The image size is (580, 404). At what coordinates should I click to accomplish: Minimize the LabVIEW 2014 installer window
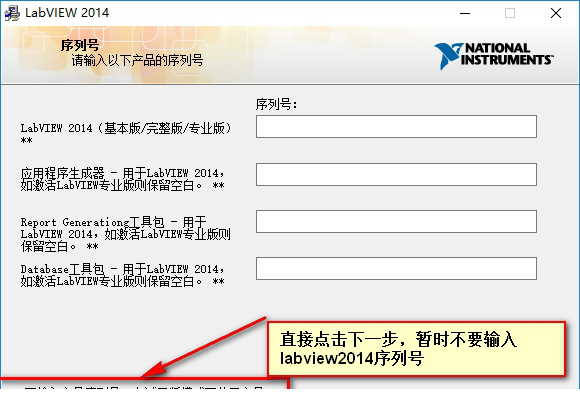pos(465,13)
